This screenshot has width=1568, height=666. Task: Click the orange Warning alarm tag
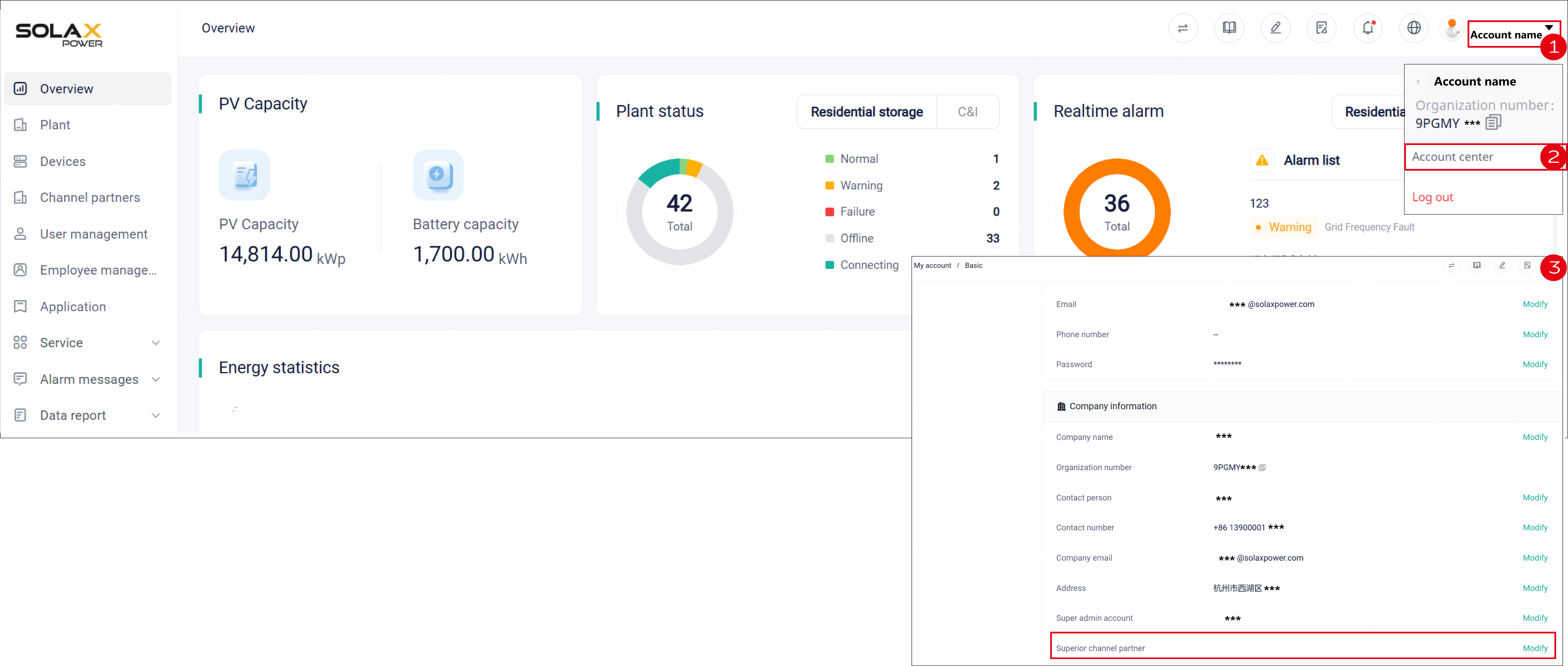[x=1284, y=227]
